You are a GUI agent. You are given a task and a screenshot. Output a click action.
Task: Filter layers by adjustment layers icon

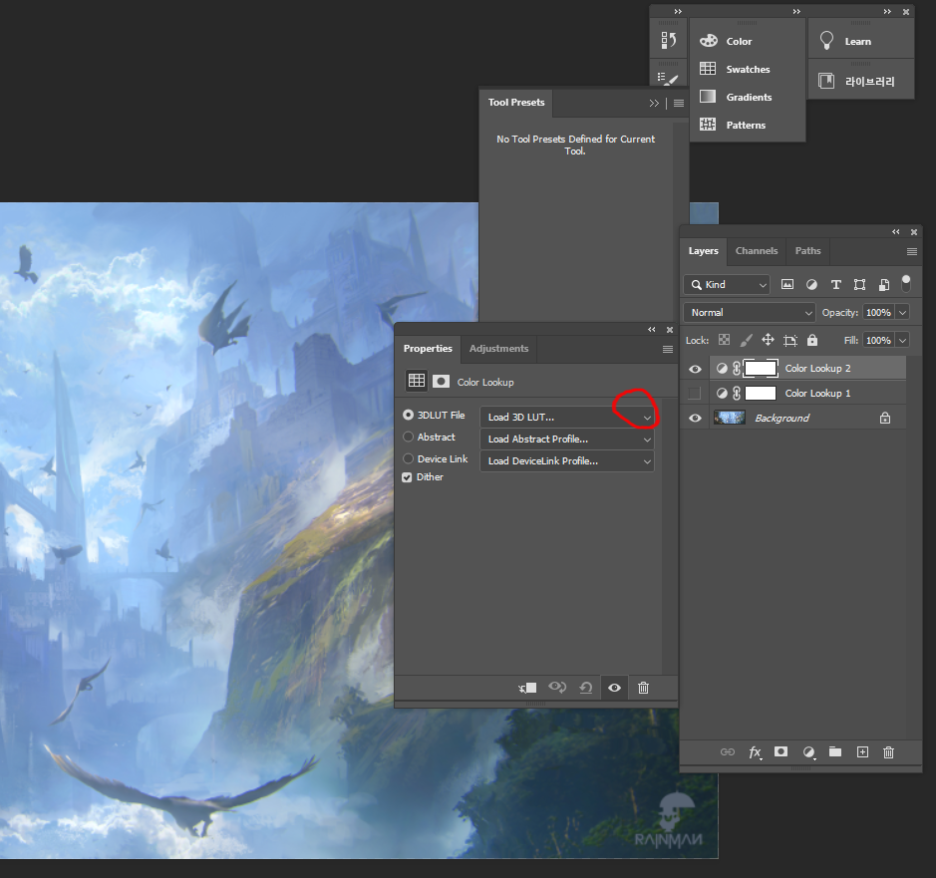pyautogui.click(x=811, y=285)
